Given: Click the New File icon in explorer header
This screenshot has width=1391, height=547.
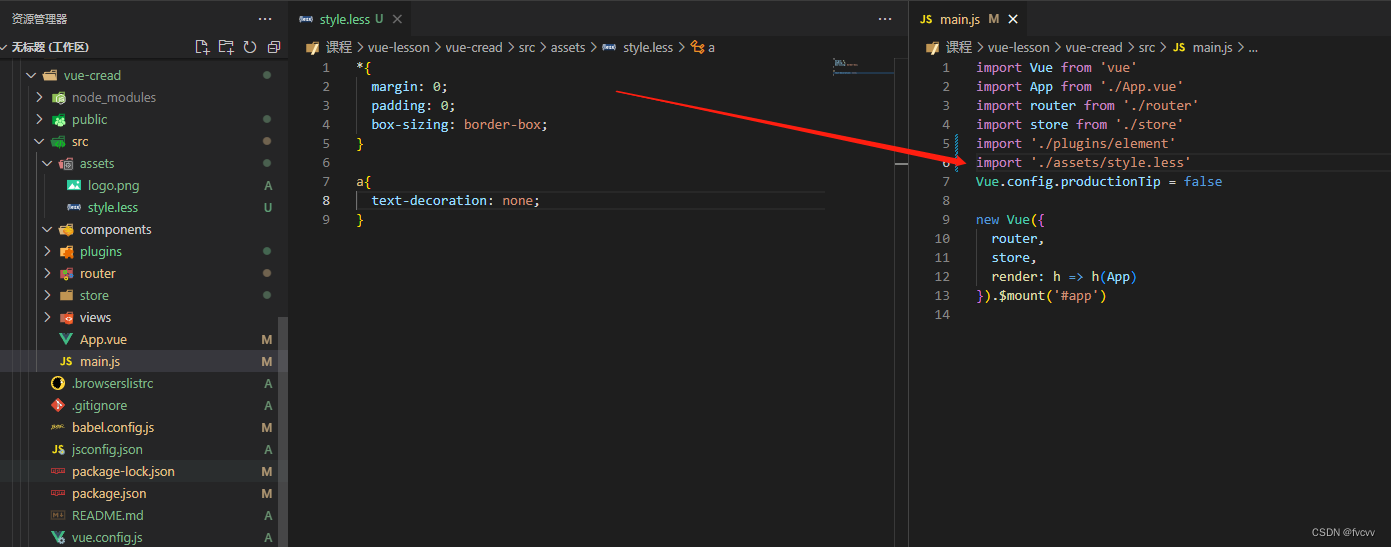Looking at the screenshot, I should click(202, 47).
